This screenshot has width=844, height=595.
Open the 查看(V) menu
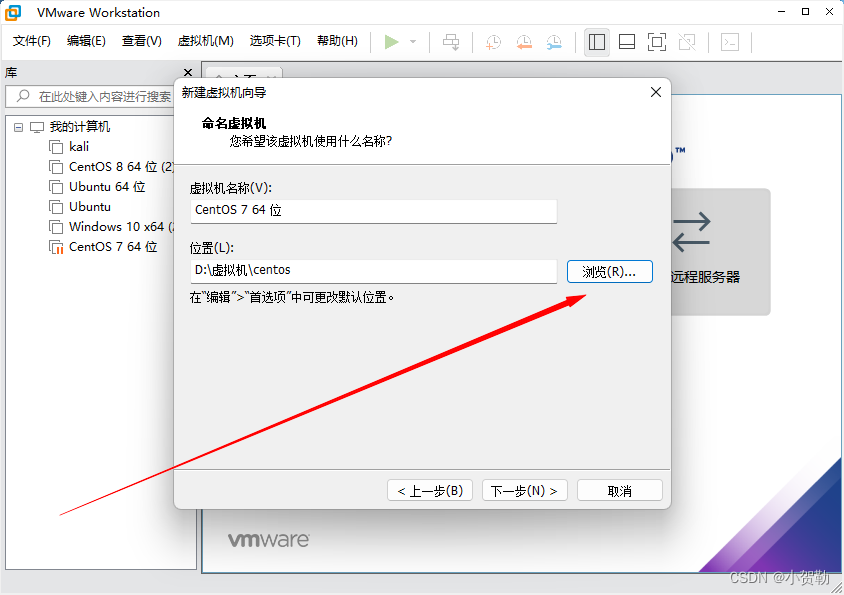point(142,41)
